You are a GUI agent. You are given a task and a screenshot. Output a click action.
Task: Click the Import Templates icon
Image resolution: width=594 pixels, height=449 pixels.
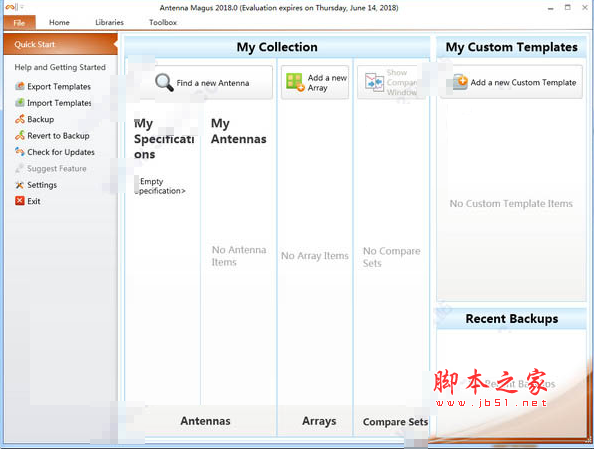point(20,103)
